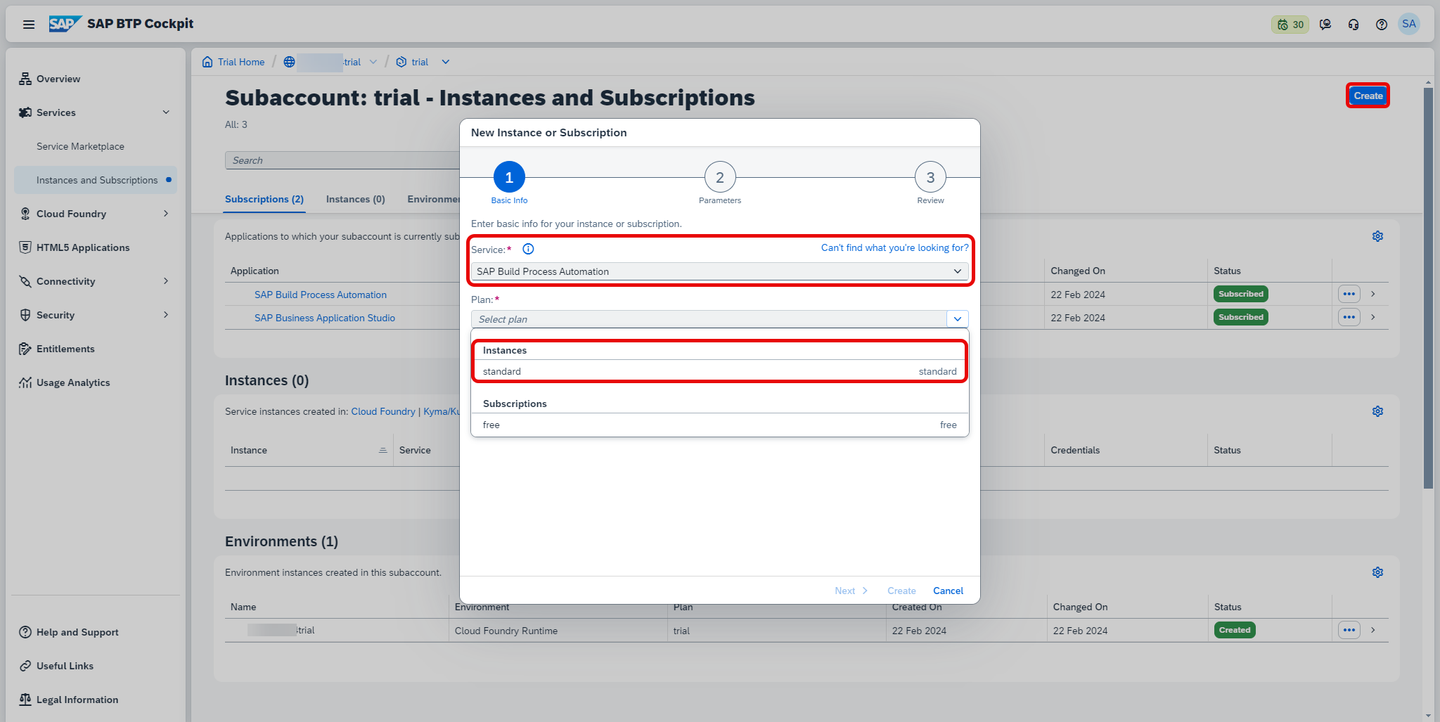Expand the trial subaccount breadcrumb dropdown

(445, 62)
